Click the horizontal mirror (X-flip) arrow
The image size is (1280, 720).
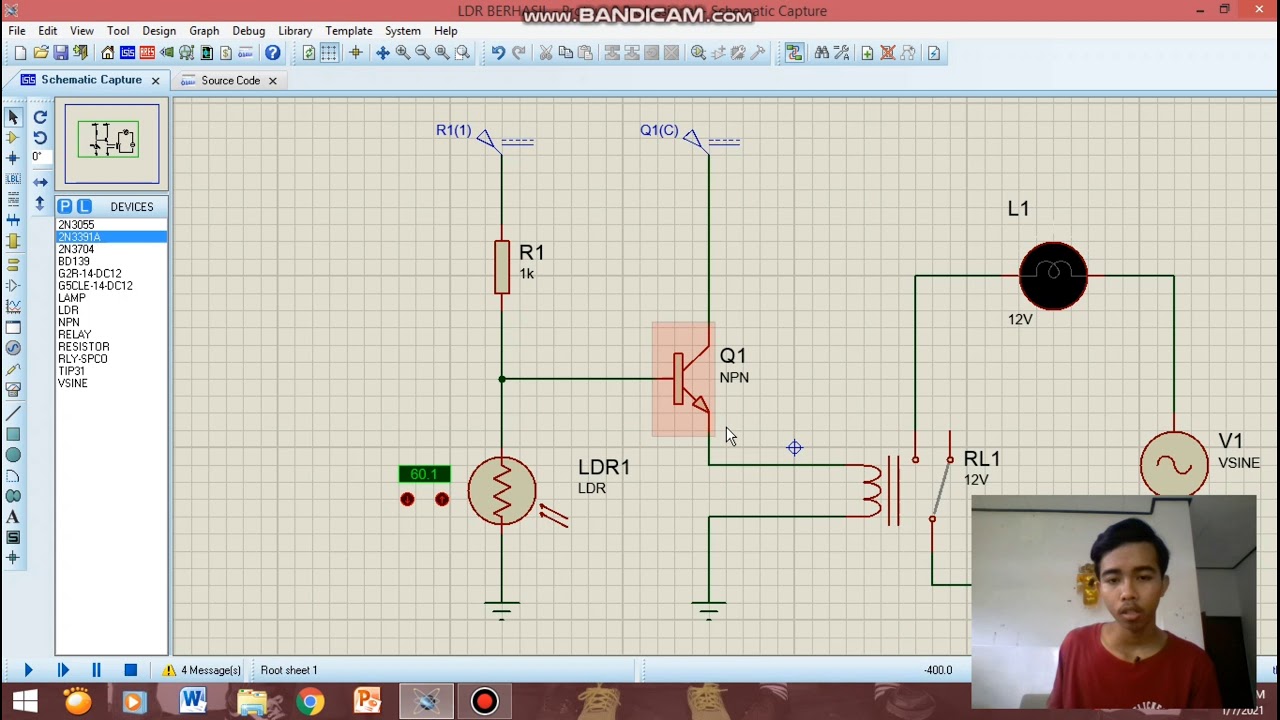pyautogui.click(x=40, y=182)
